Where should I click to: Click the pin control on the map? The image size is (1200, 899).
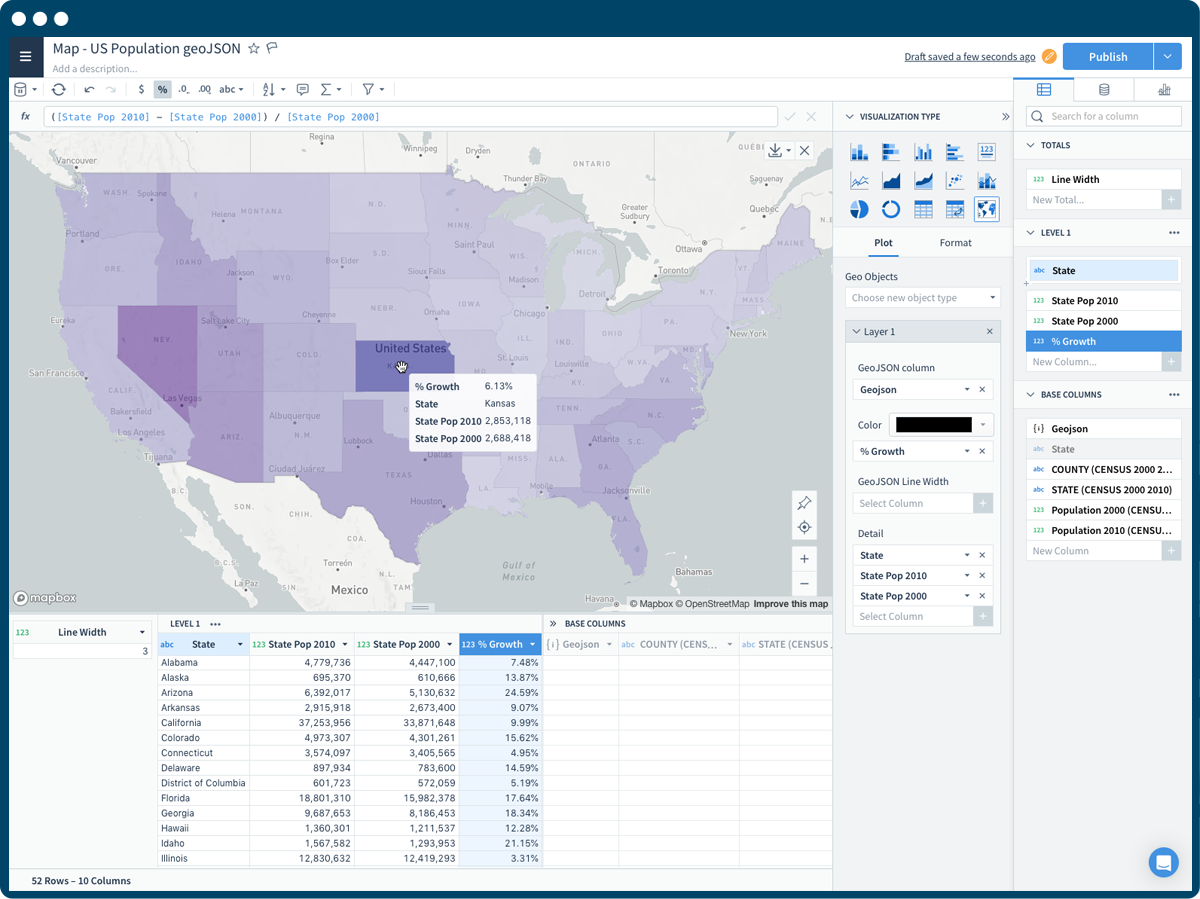(804, 503)
